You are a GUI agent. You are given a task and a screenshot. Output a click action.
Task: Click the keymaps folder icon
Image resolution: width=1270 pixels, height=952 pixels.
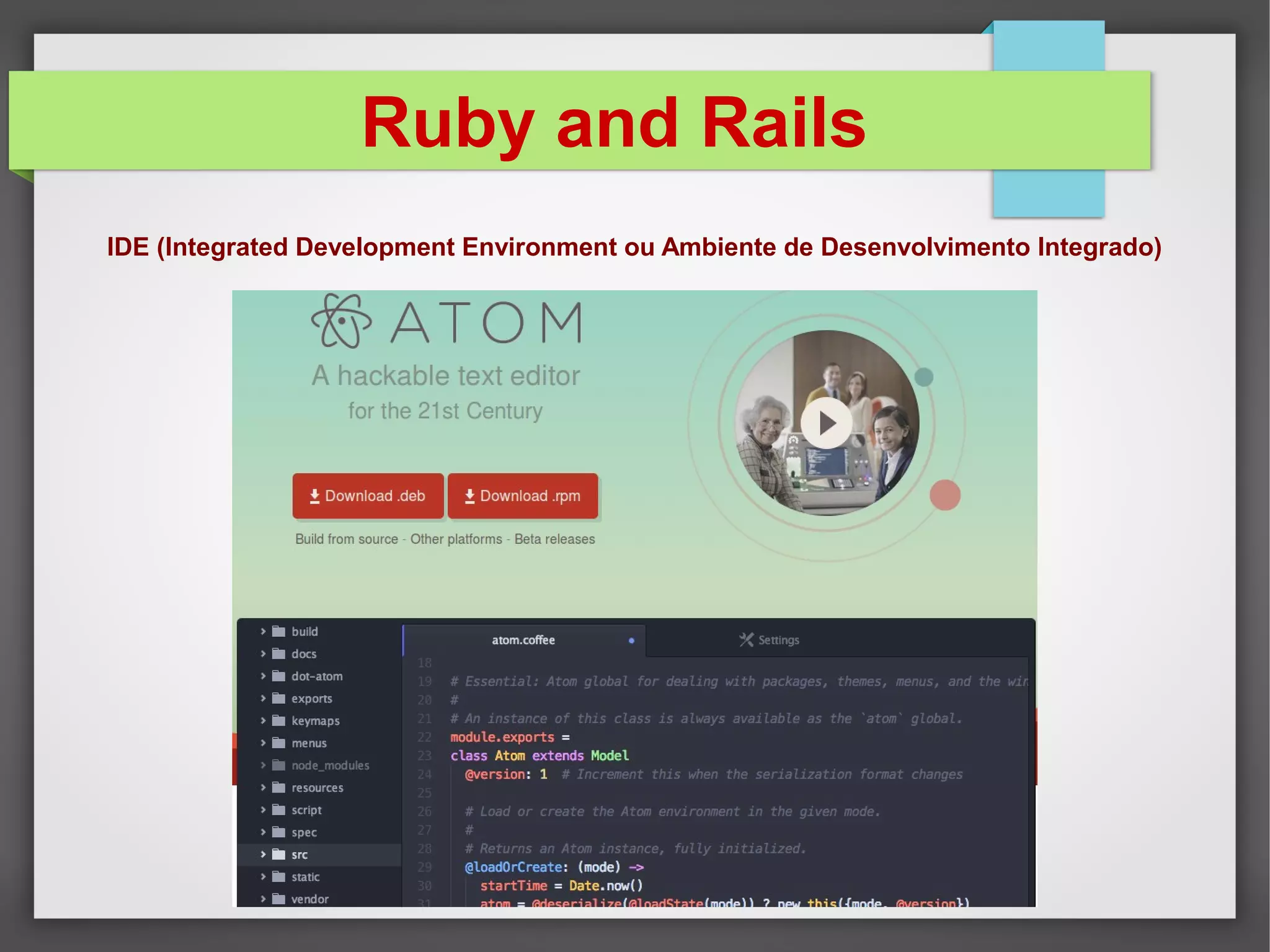tap(279, 721)
